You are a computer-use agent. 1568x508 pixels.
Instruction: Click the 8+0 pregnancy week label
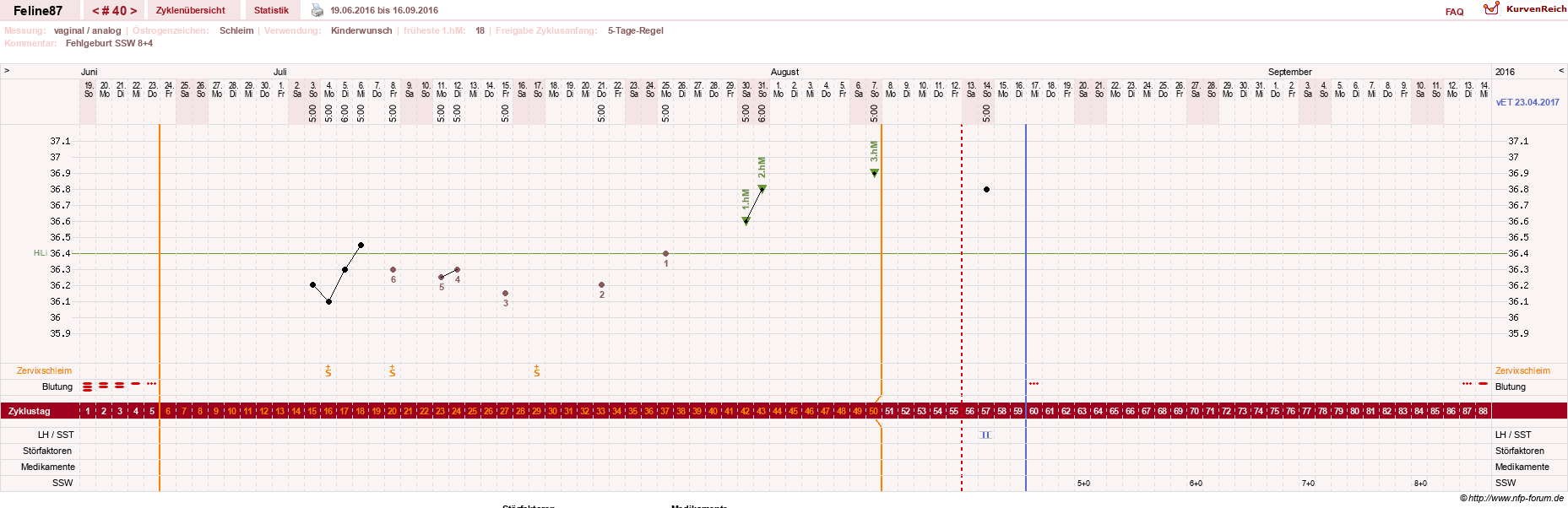coord(1420,484)
